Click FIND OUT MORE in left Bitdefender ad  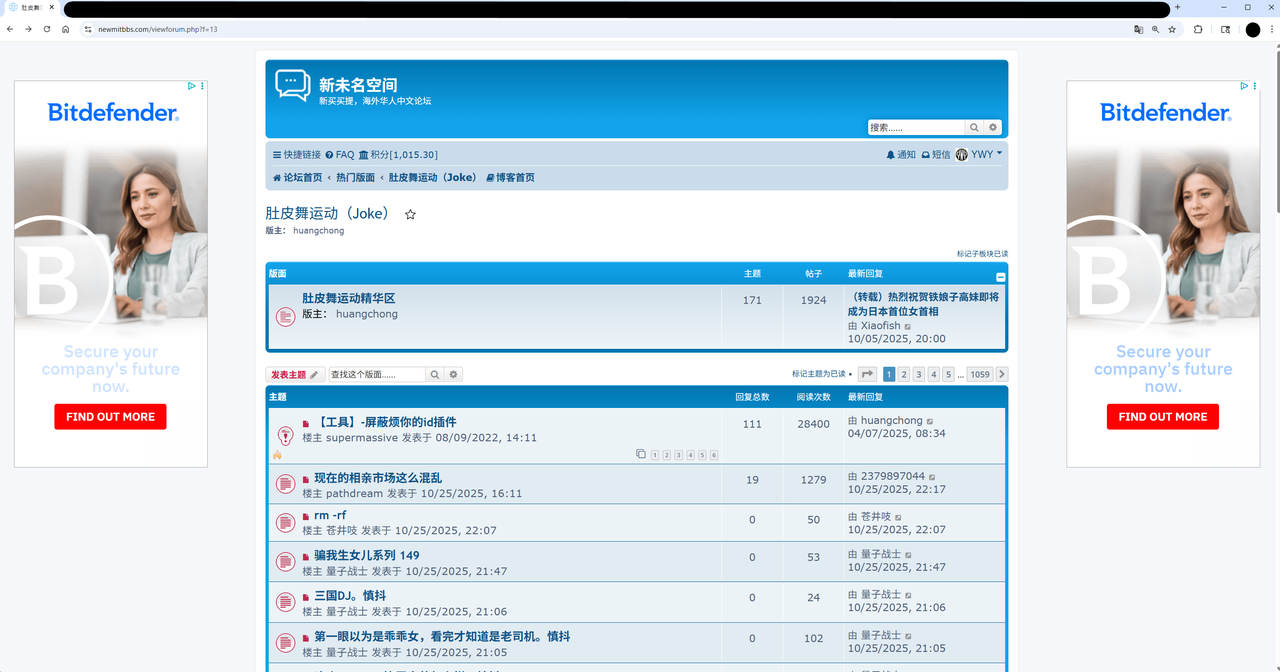110,417
